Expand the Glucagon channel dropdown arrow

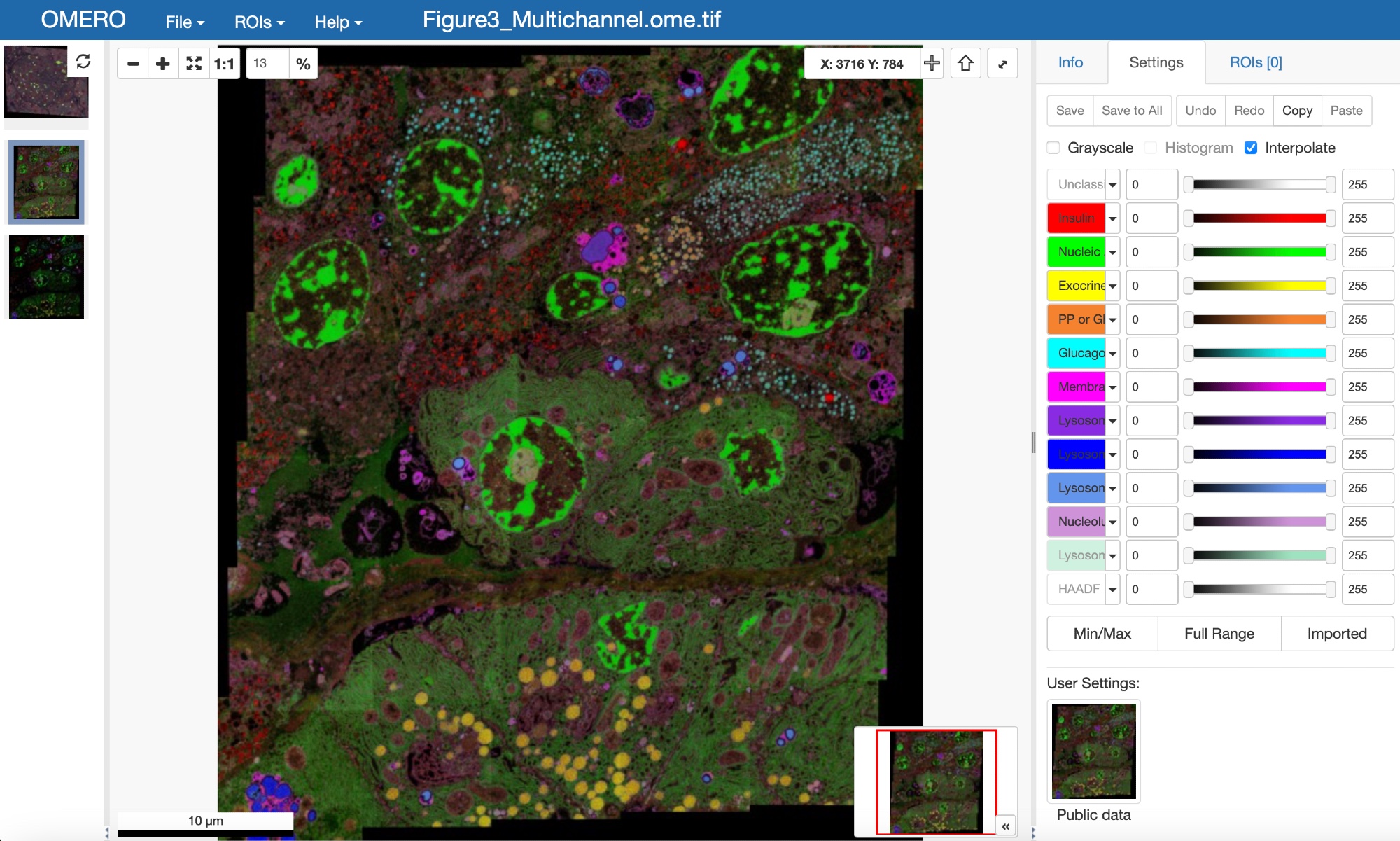pyautogui.click(x=1112, y=354)
